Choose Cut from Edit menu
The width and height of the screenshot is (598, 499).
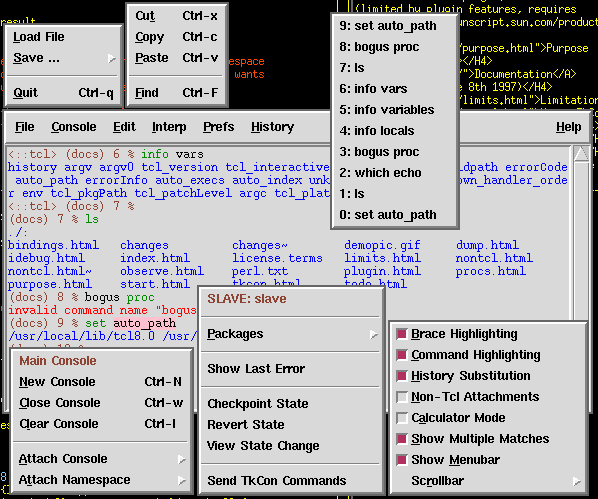coord(177,16)
